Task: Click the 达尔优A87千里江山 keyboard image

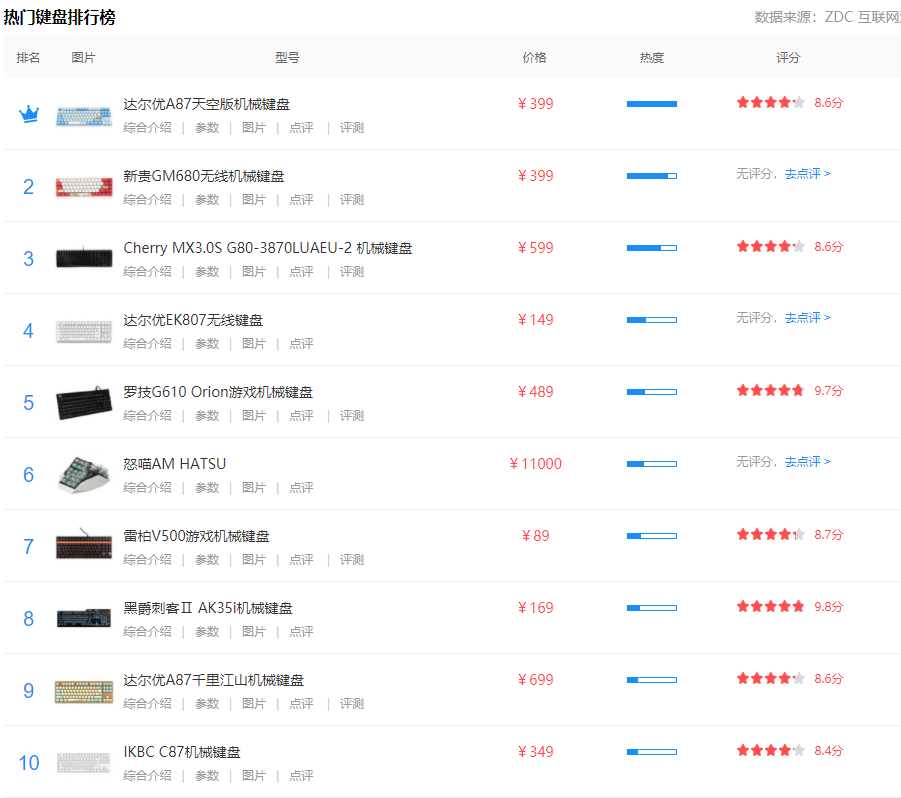Action: tap(84, 690)
